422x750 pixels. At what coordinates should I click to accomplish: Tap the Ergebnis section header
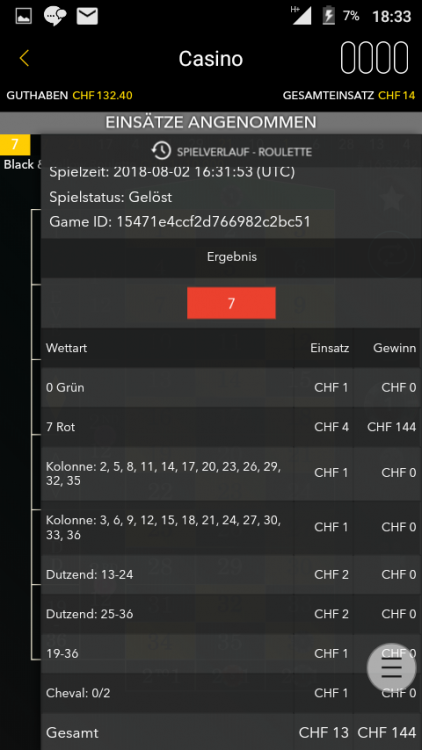coord(232,257)
